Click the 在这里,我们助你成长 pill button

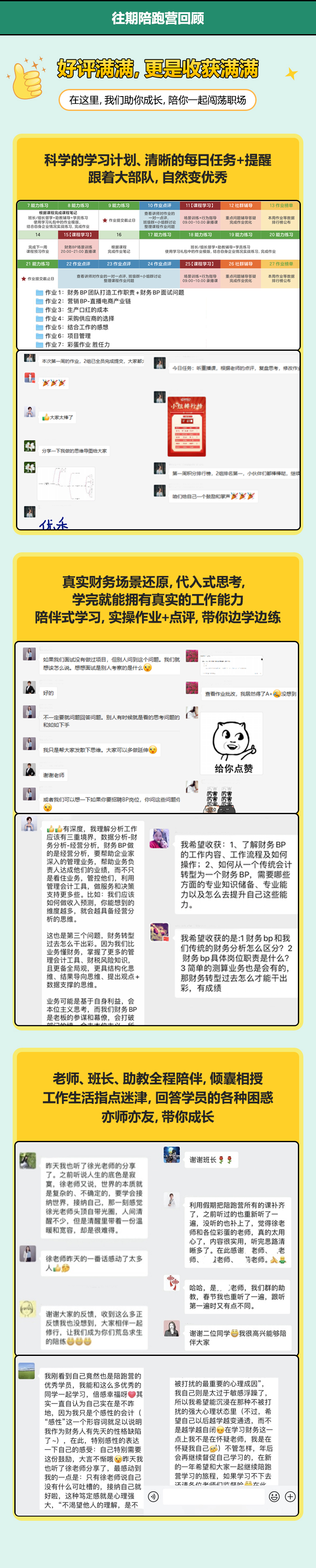tap(158, 100)
